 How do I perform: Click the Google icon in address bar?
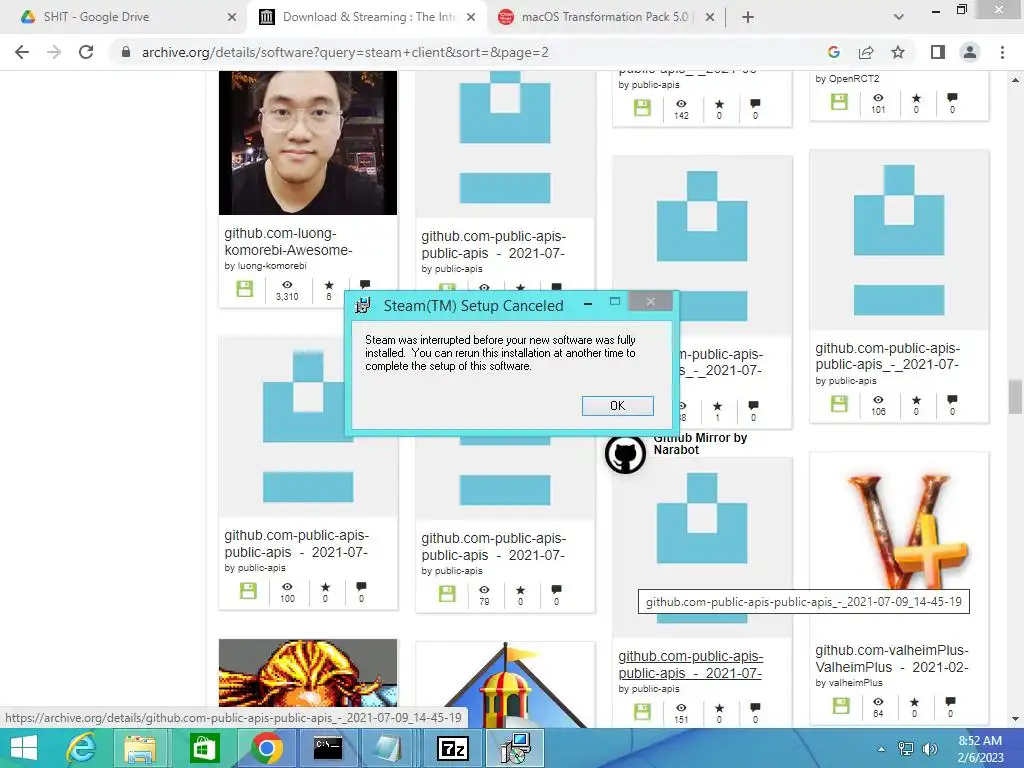[833, 52]
